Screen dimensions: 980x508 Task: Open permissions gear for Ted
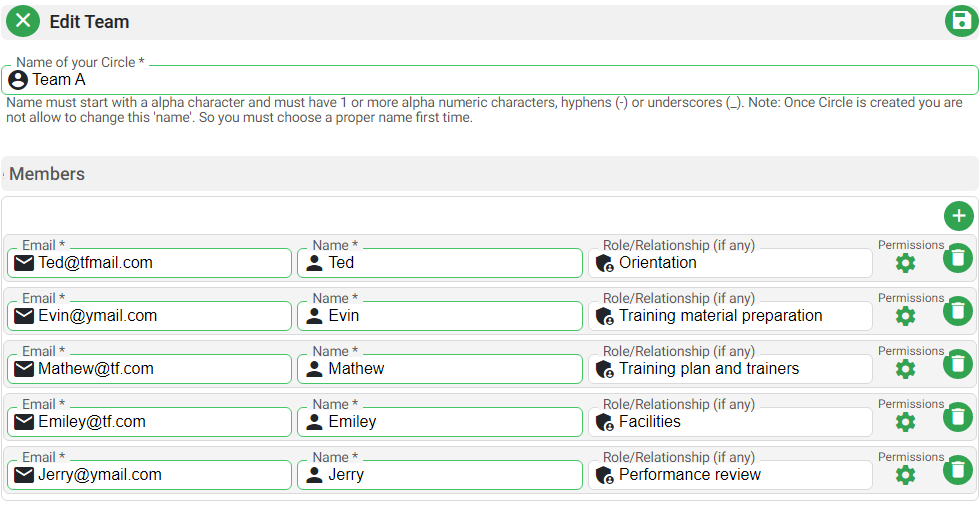[905, 263]
